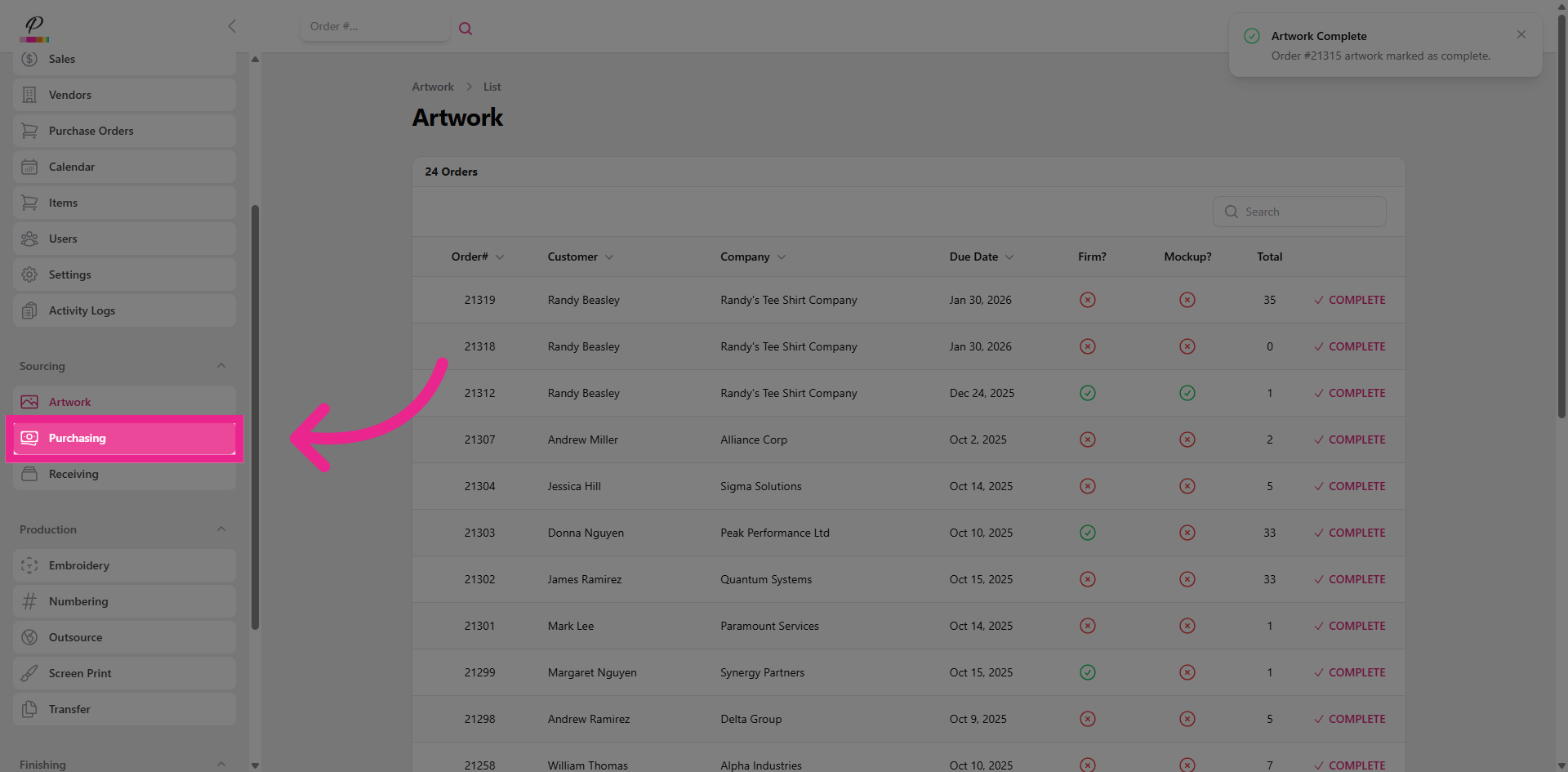Open the Receiving menu item

(x=73, y=474)
